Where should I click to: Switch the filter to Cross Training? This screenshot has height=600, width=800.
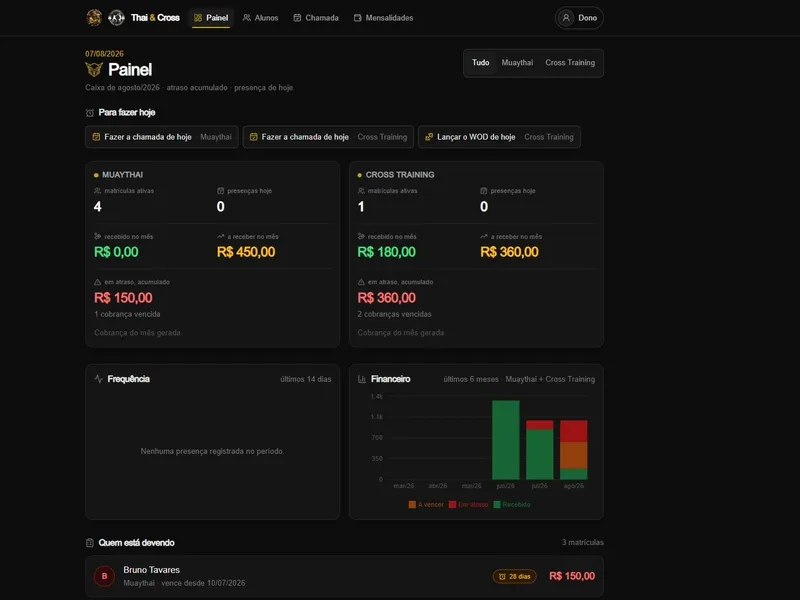[570, 63]
